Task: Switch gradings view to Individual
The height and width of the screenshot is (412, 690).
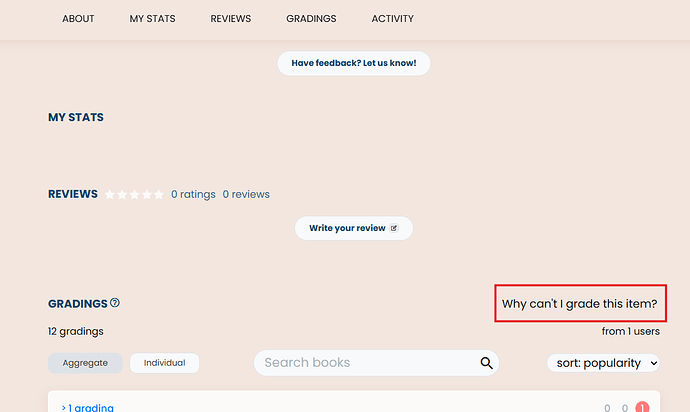Action: point(165,363)
